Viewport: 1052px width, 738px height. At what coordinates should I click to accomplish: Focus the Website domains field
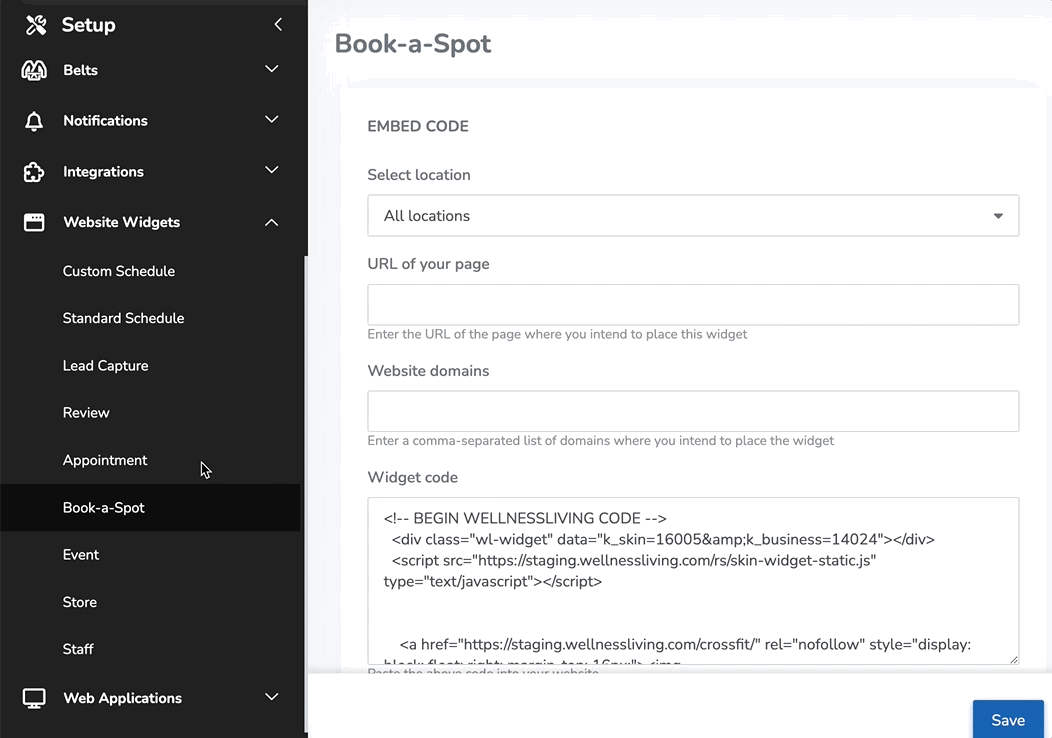point(693,411)
